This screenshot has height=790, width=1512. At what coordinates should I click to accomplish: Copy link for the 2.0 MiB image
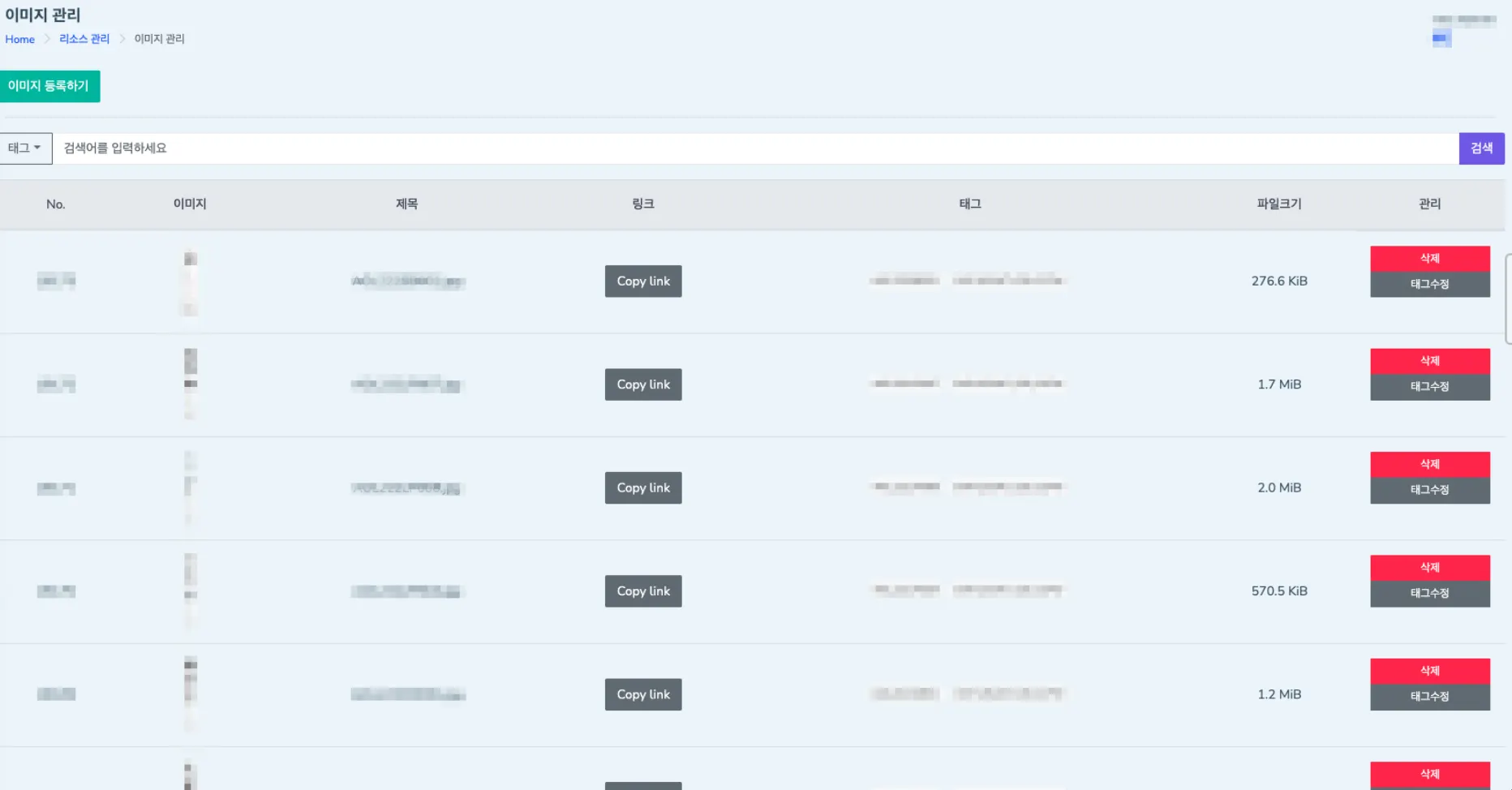[x=643, y=488]
